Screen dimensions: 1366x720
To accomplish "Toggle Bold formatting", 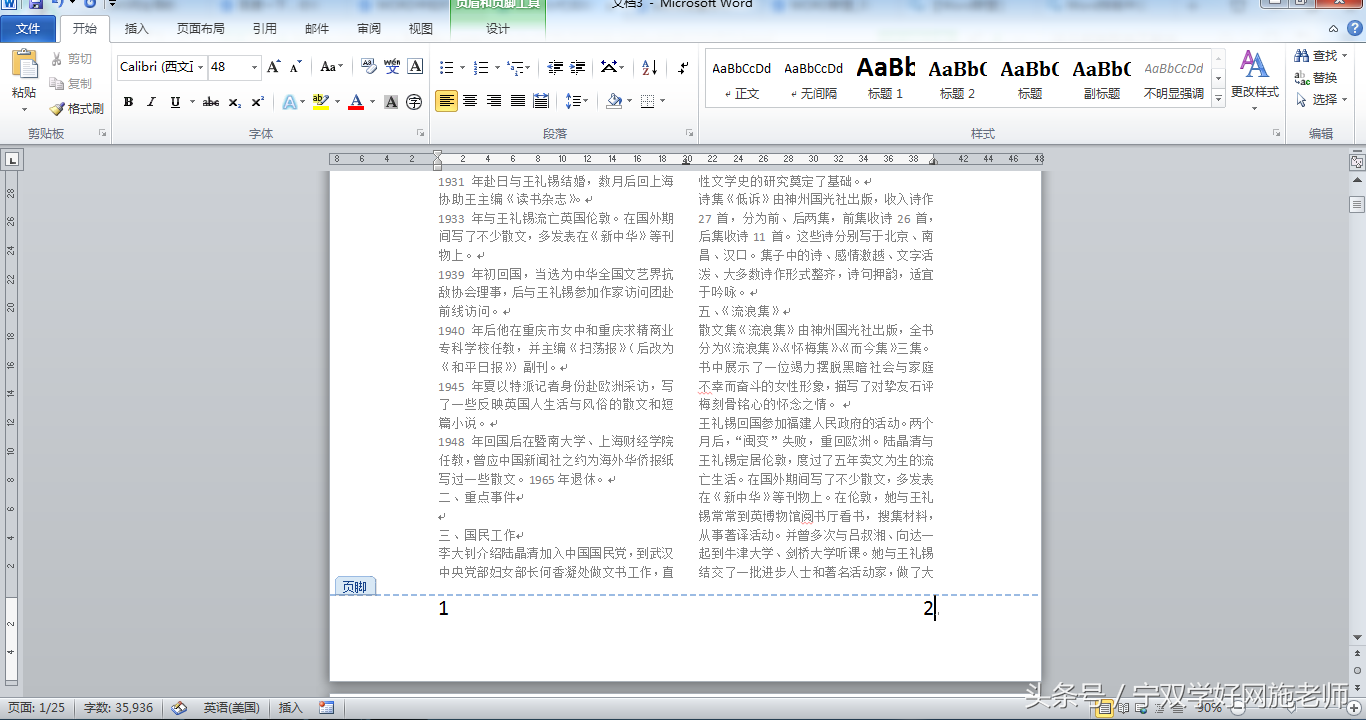I will point(128,102).
